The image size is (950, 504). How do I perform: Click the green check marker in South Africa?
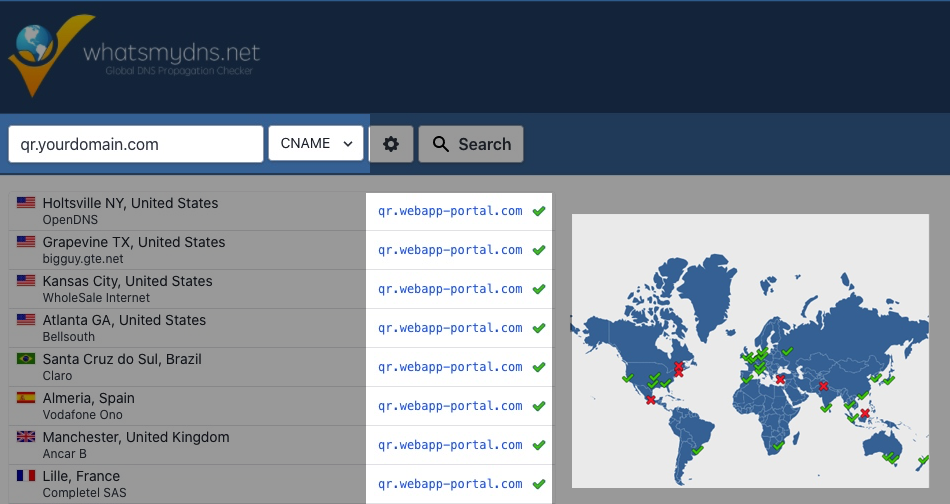(x=777, y=445)
